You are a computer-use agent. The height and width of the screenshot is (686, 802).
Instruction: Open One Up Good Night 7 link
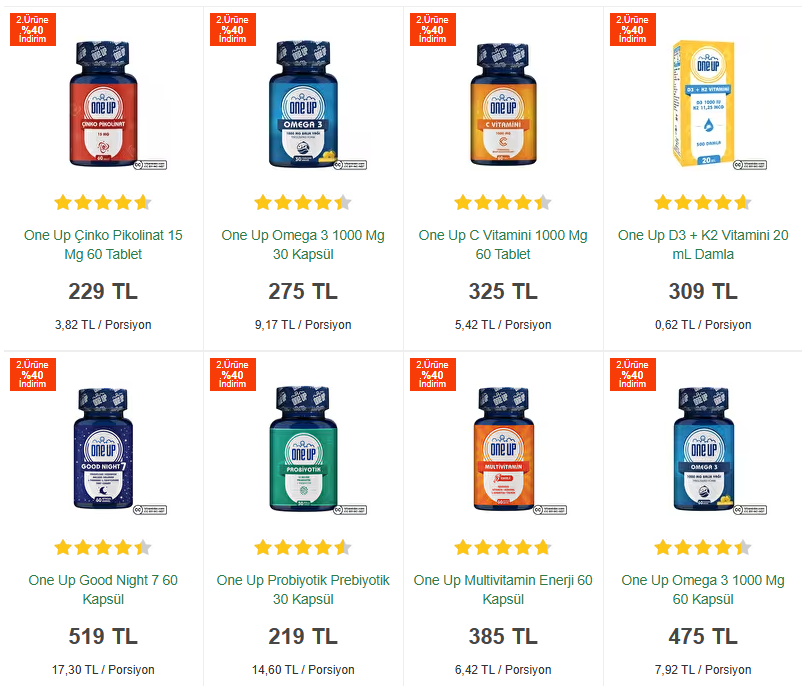coord(103,590)
